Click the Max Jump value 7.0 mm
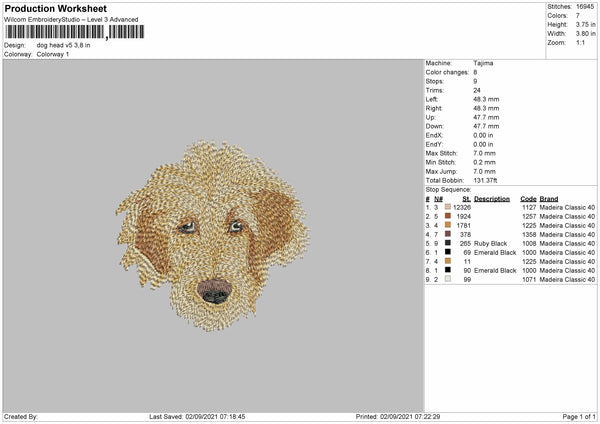 pos(484,171)
